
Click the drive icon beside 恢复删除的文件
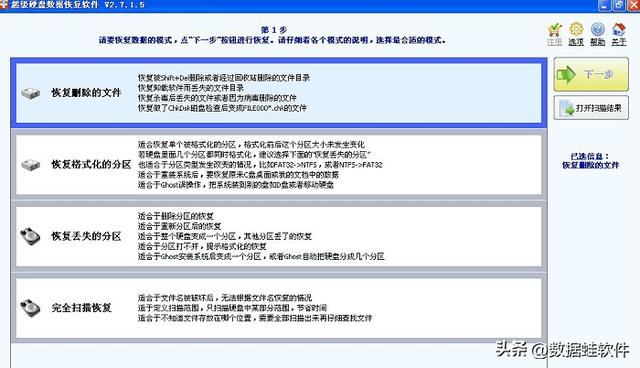pos(31,93)
